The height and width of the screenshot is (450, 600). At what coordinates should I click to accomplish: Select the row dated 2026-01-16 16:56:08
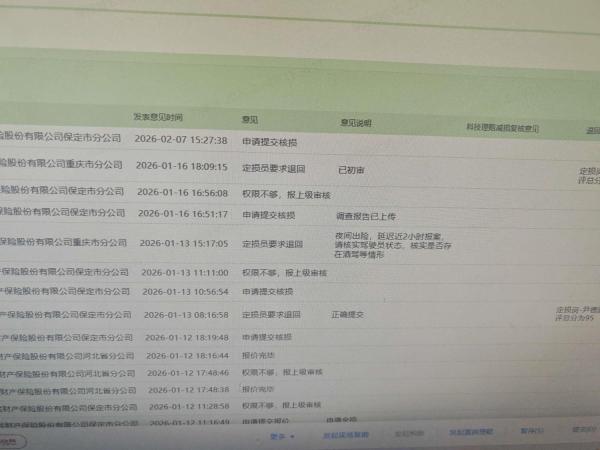click(x=300, y=193)
